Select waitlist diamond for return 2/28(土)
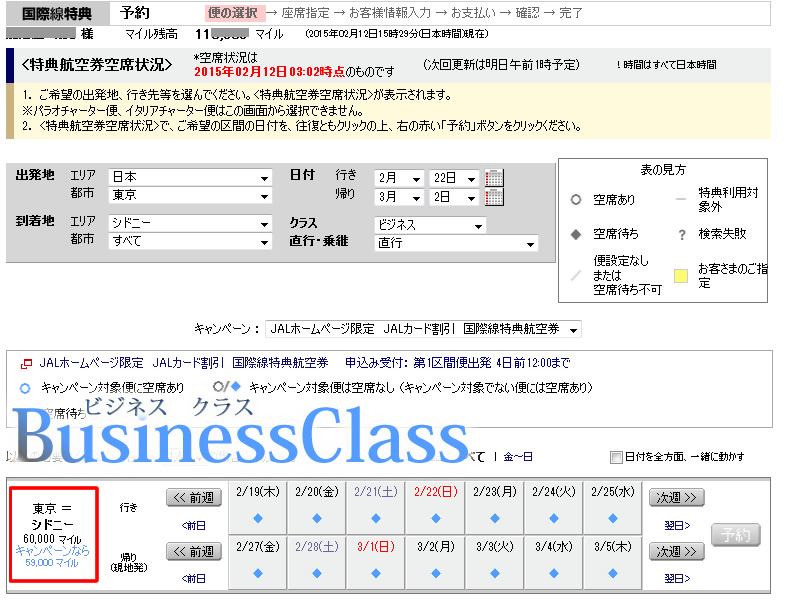Screen dimensions: 802x604 317,573
